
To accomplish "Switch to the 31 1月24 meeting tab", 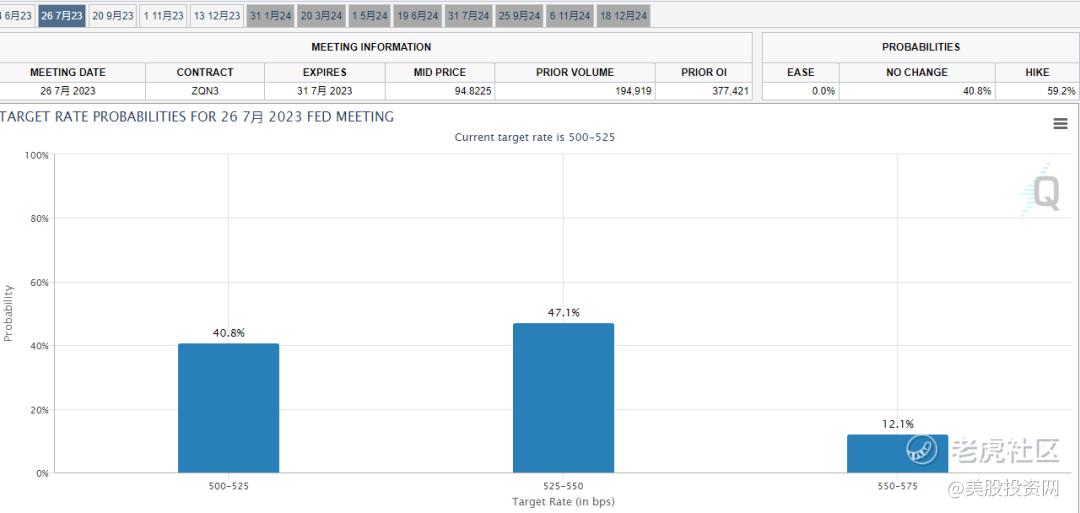I will (271, 16).
